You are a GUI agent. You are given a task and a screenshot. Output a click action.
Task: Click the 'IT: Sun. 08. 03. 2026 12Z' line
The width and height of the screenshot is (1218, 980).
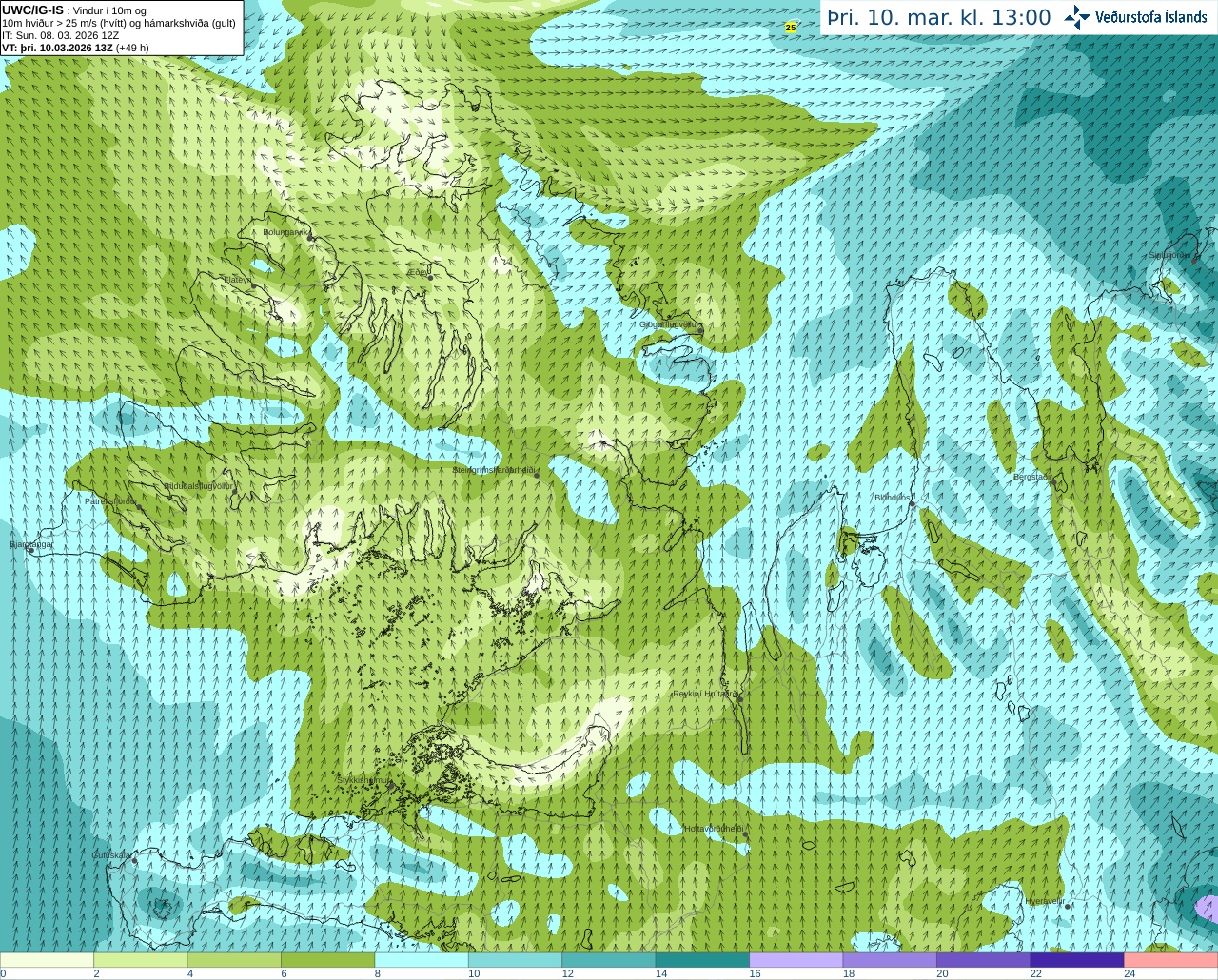(61, 35)
